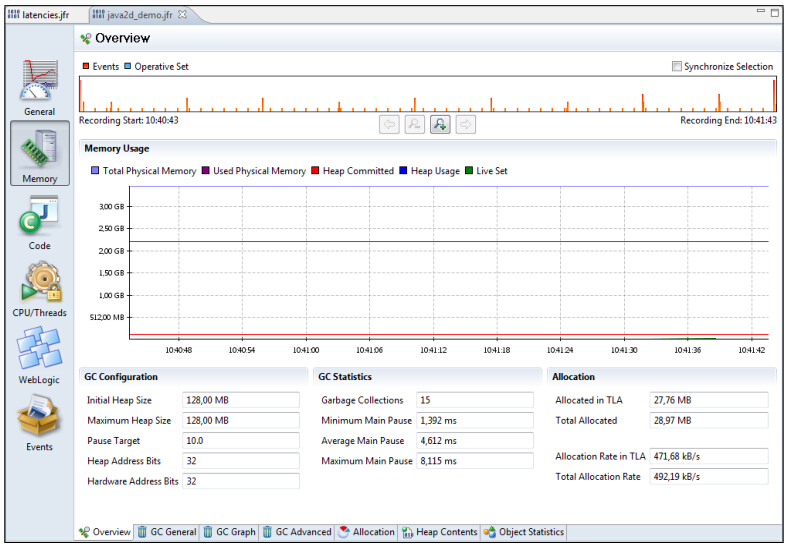Click the navigate backward arrow button

pos(389,124)
